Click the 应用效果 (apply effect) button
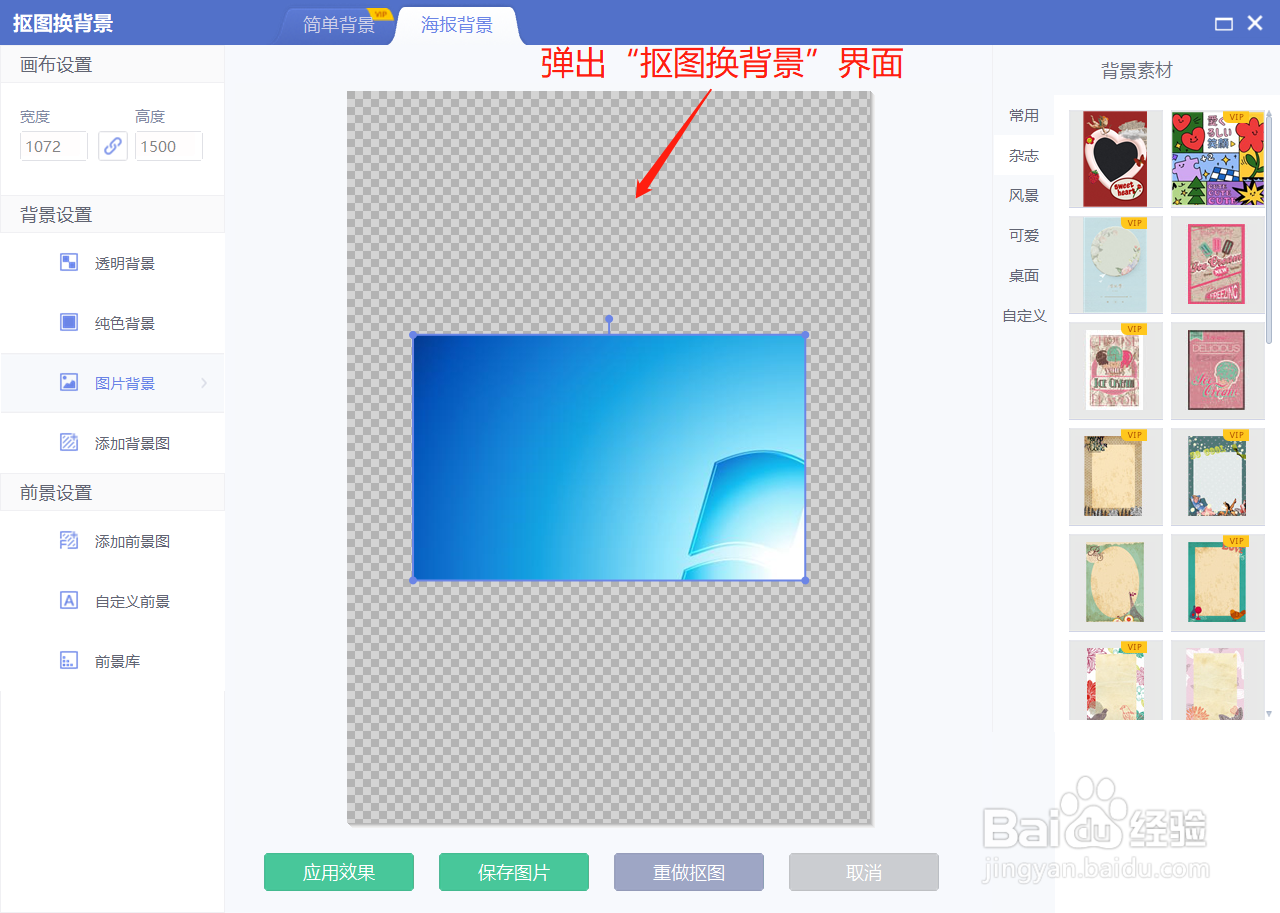The image size is (1280, 913). (x=338, y=871)
